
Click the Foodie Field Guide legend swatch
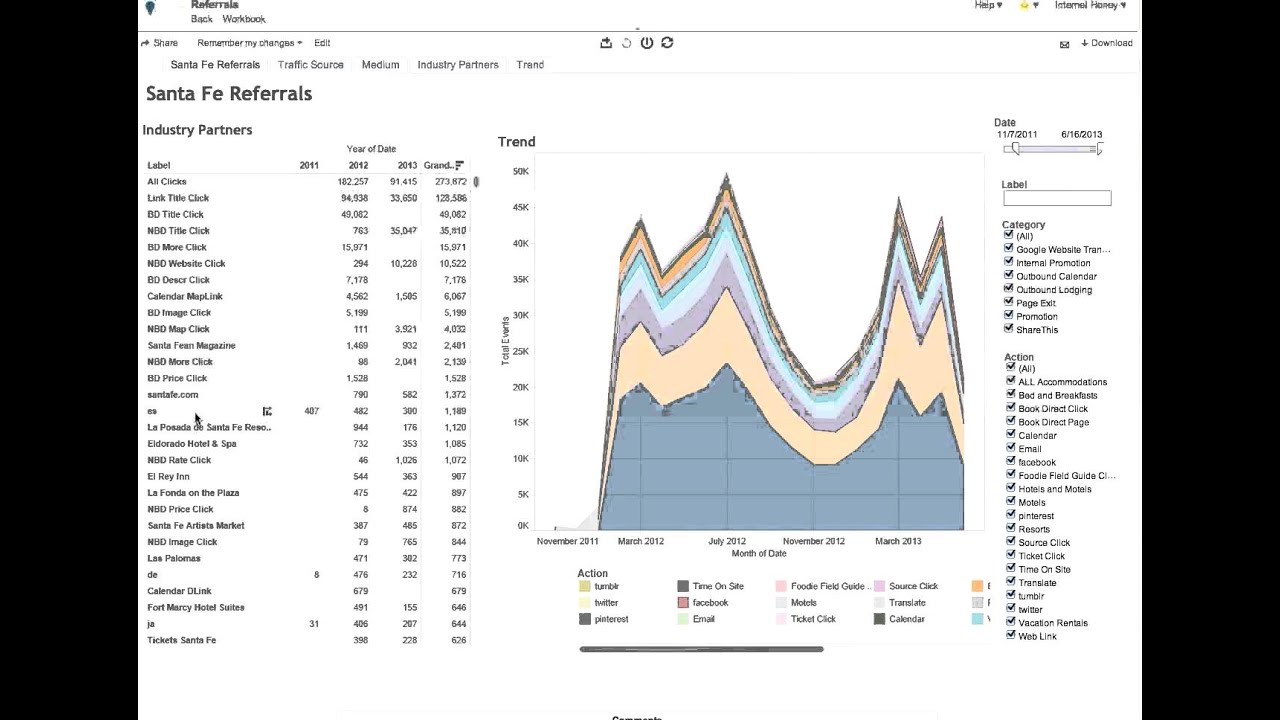tap(781, 587)
